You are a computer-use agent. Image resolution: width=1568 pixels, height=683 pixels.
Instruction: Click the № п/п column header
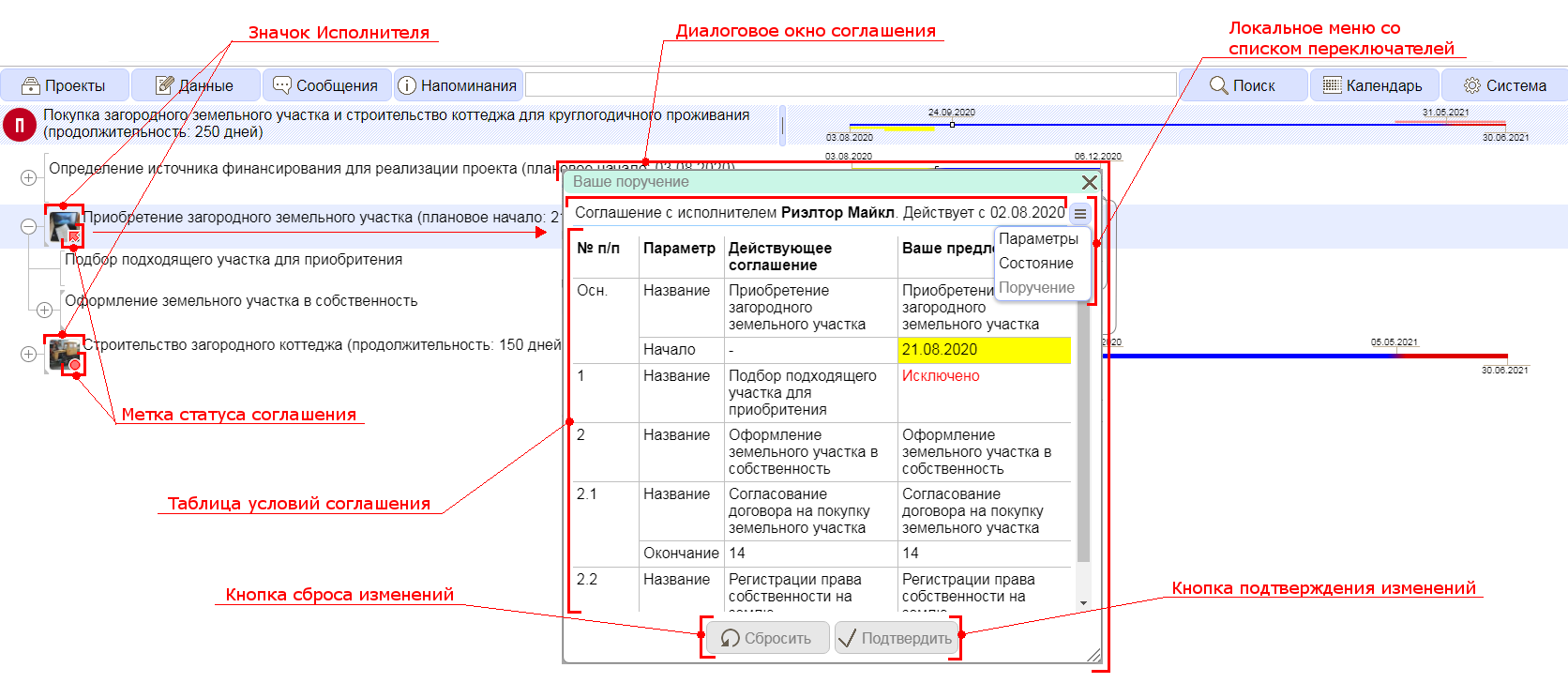[606, 256]
